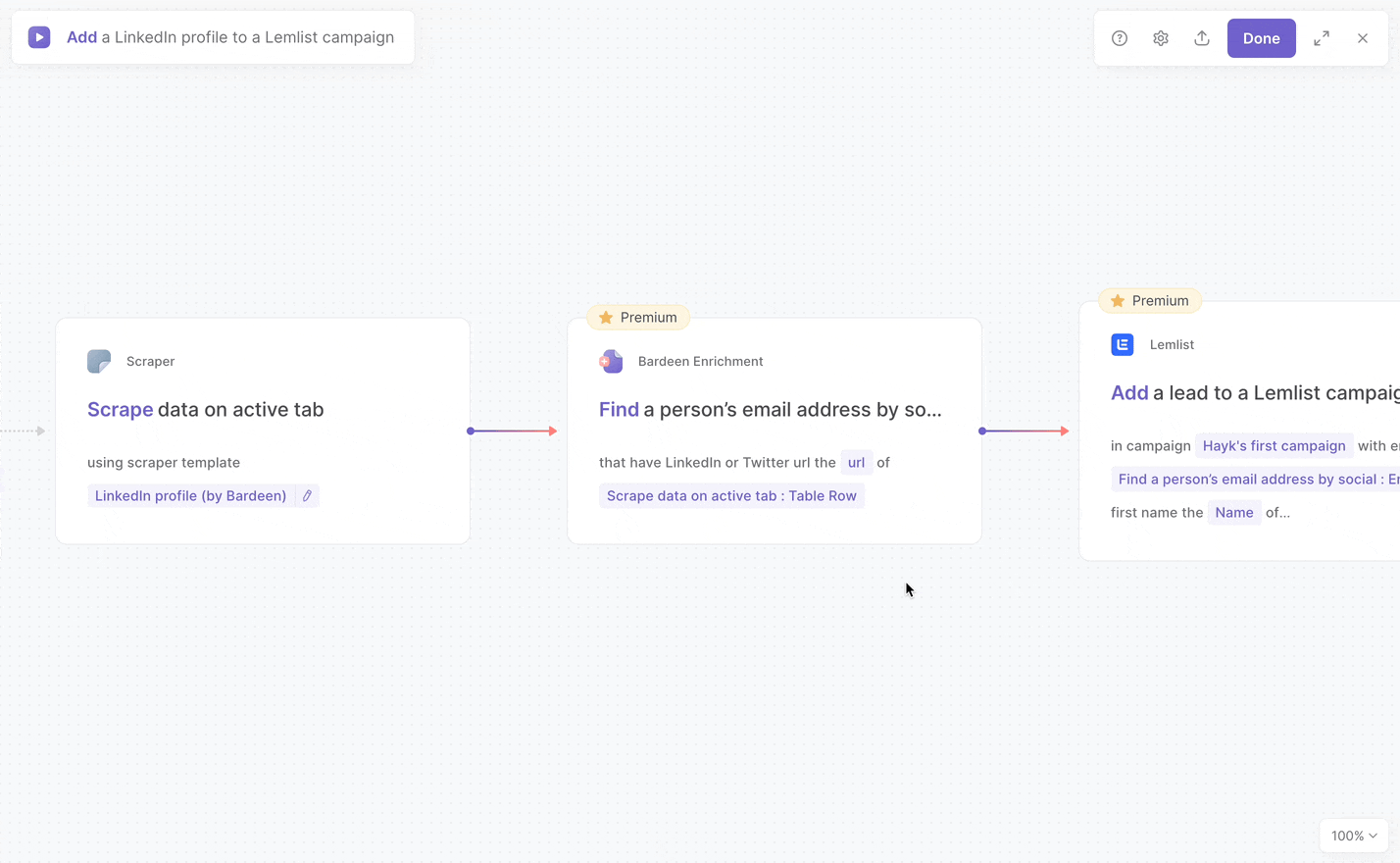Viewport: 1400px width, 863px height.
Task: Click the Name field chip
Action: pos(1234,513)
